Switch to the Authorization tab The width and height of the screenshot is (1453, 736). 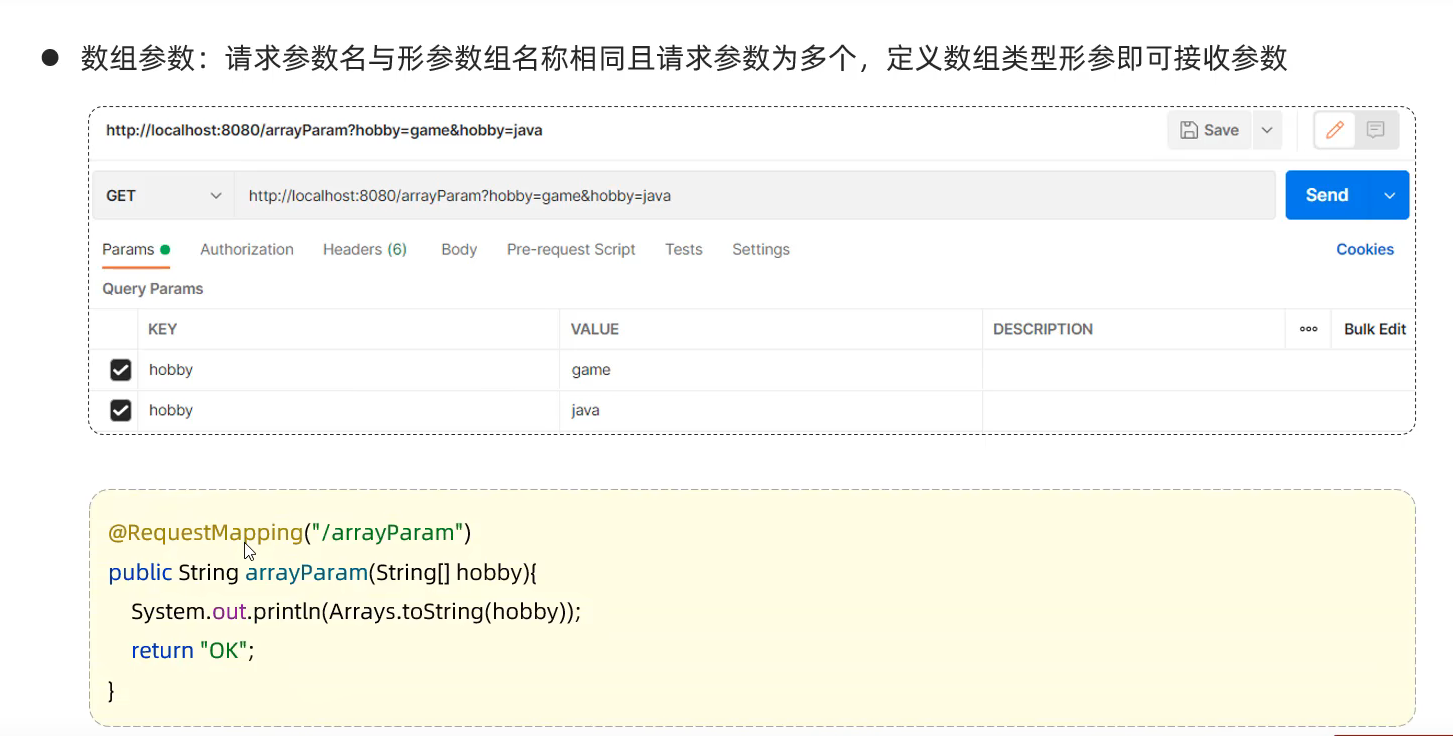pos(247,250)
